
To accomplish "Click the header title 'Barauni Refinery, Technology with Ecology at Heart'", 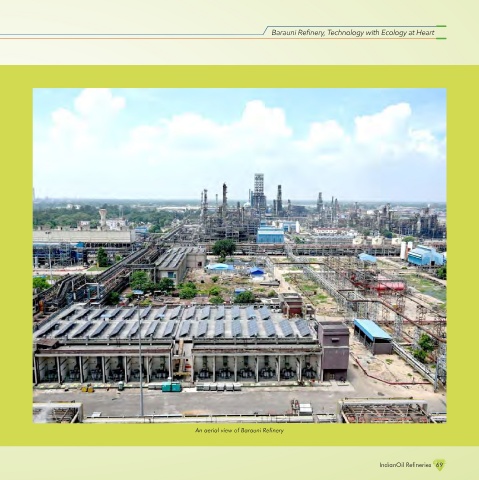I will (353, 33).
